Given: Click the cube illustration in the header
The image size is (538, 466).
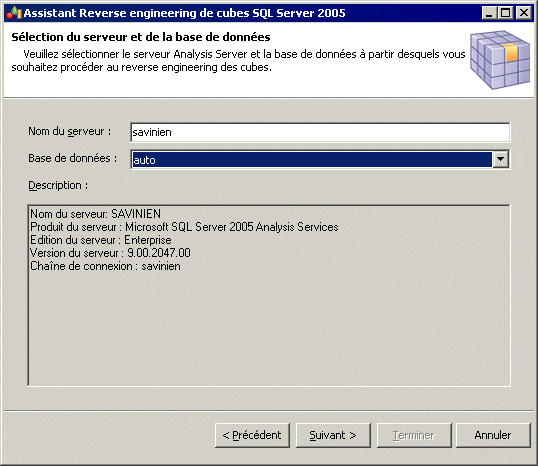Looking at the screenshot, I should point(500,60).
